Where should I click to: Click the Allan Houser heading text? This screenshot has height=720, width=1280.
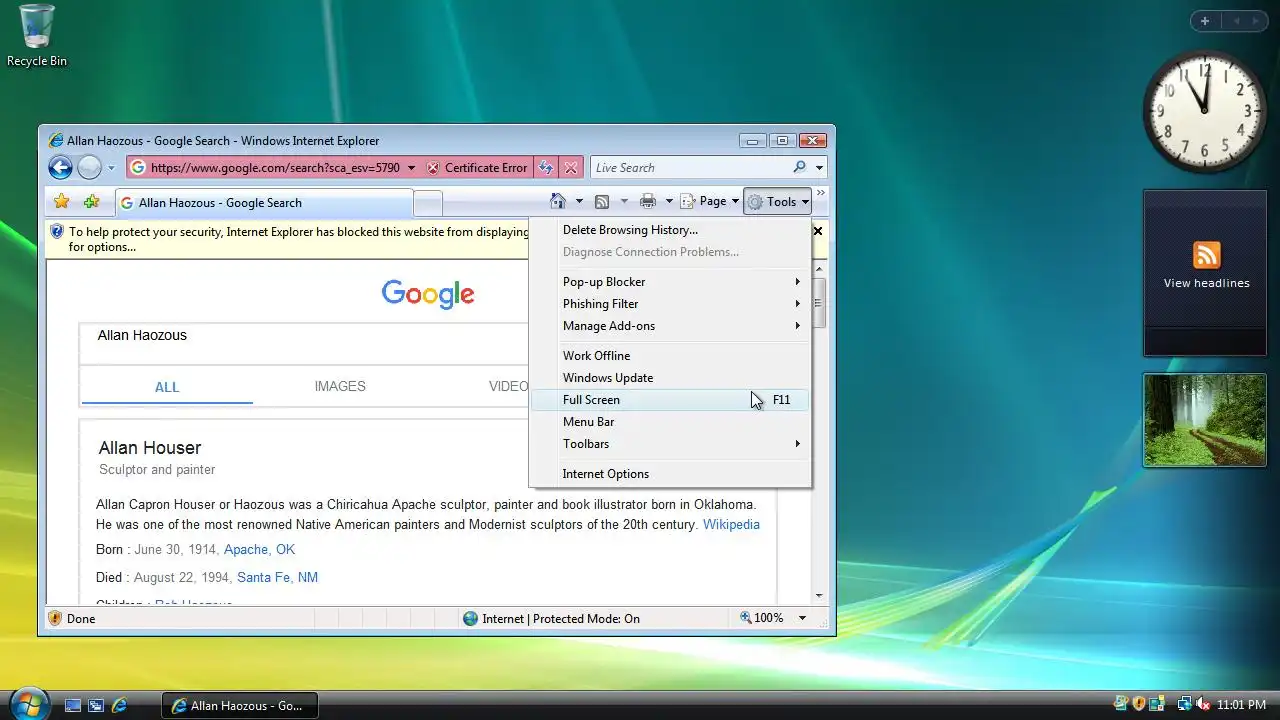[150, 448]
